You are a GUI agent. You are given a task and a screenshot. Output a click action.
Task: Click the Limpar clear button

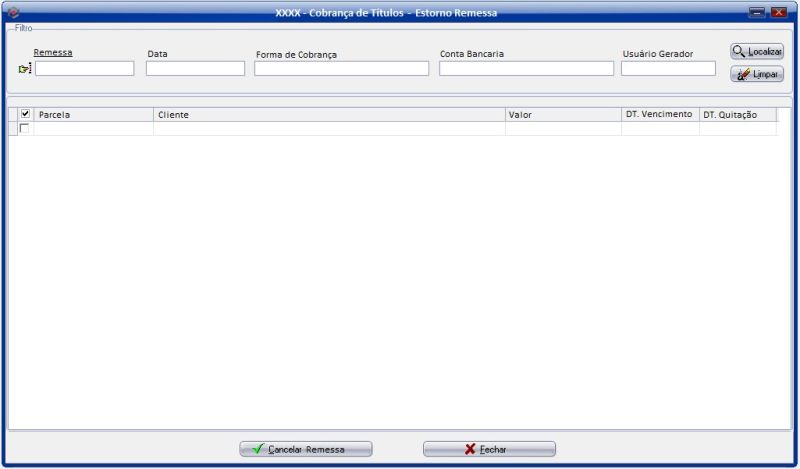coord(757,74)
